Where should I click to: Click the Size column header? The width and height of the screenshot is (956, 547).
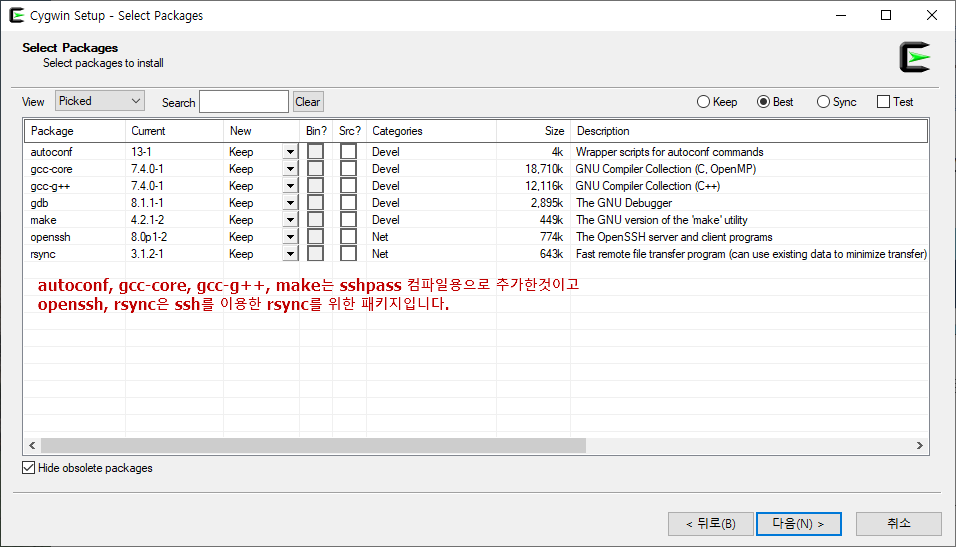pyautogui.click(x=533, y=131)
